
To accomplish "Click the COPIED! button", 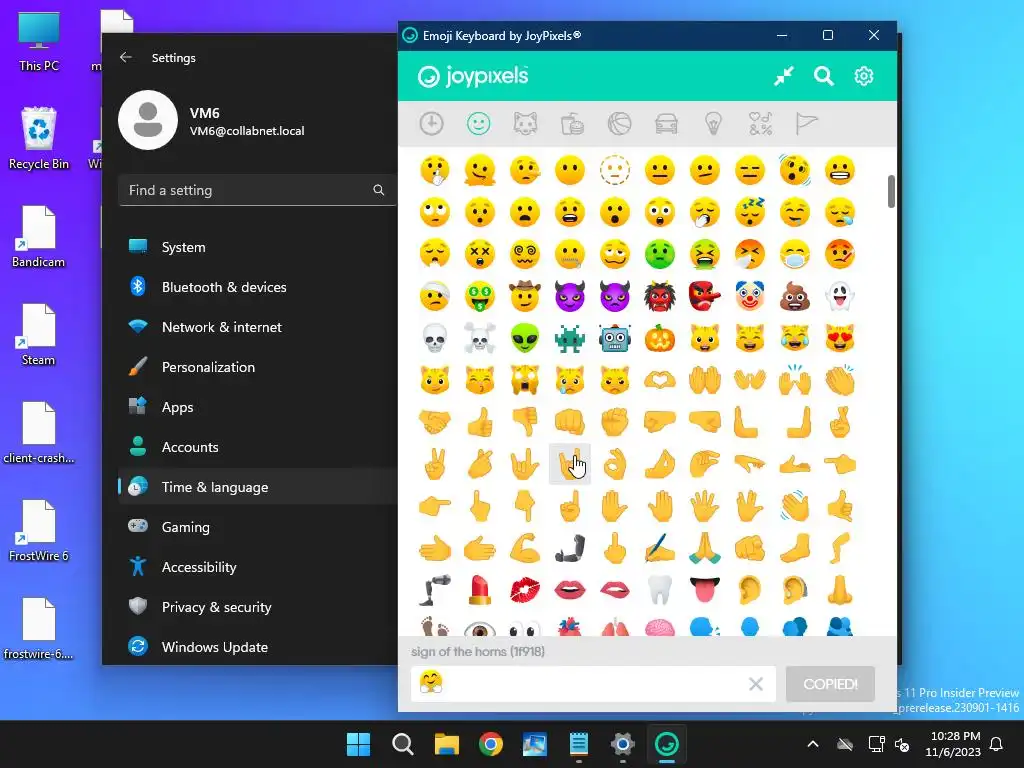I will tap(830, 684).
